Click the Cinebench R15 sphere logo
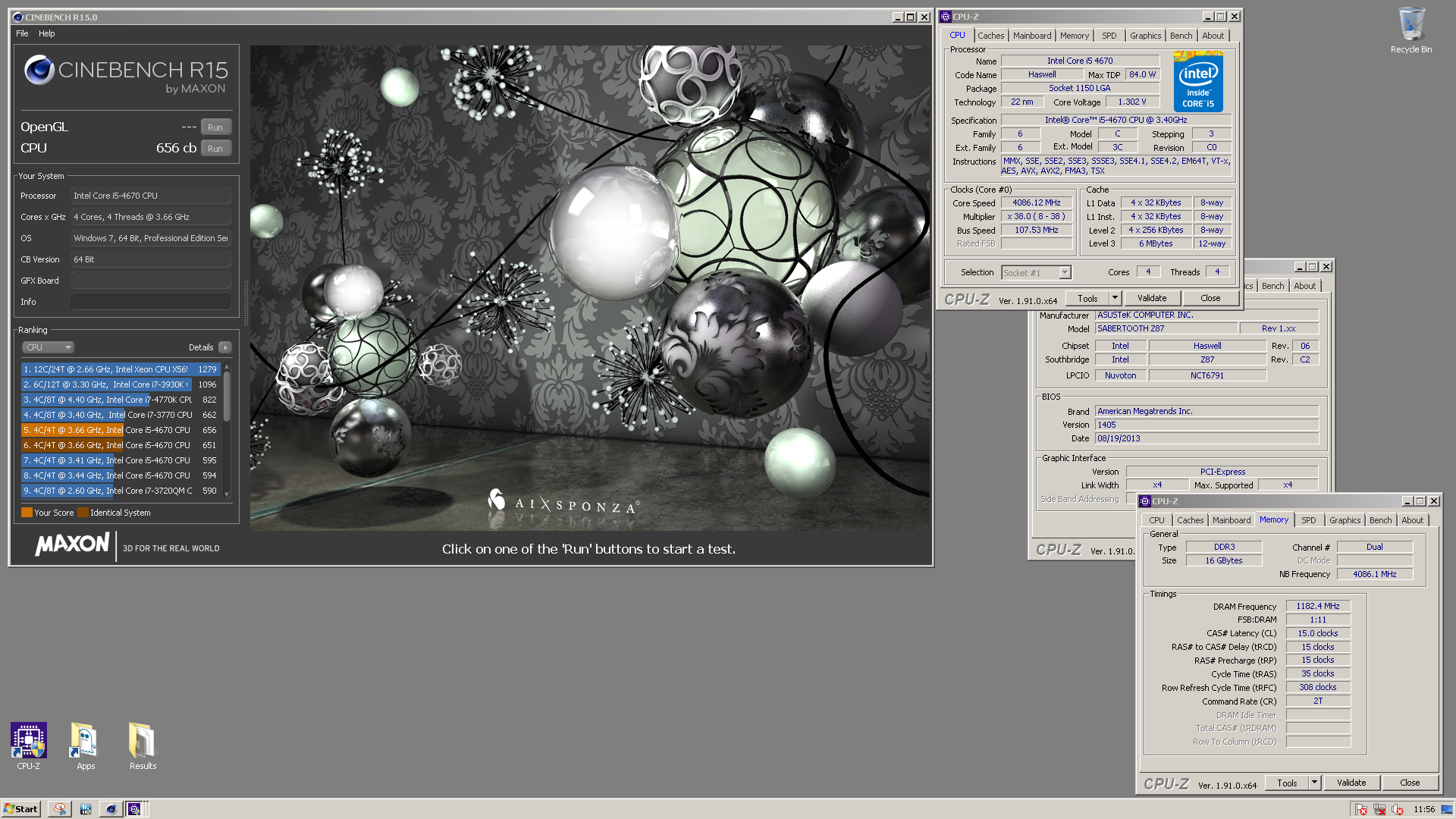This screenshot has width=1456, height=819. pyautogui.click(x=39, y=71)
